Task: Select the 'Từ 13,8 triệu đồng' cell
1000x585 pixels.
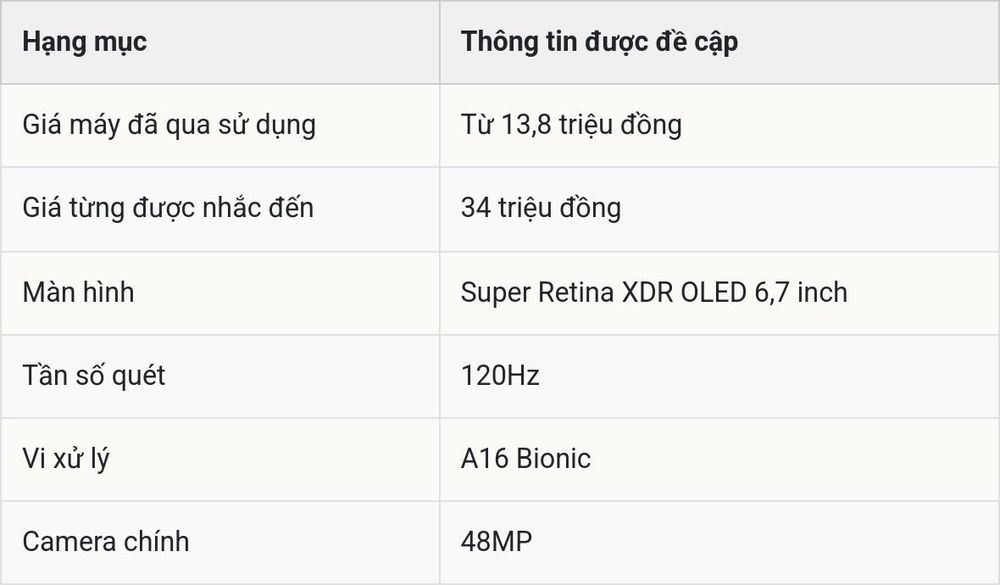Action: click(x=719, y=126)
